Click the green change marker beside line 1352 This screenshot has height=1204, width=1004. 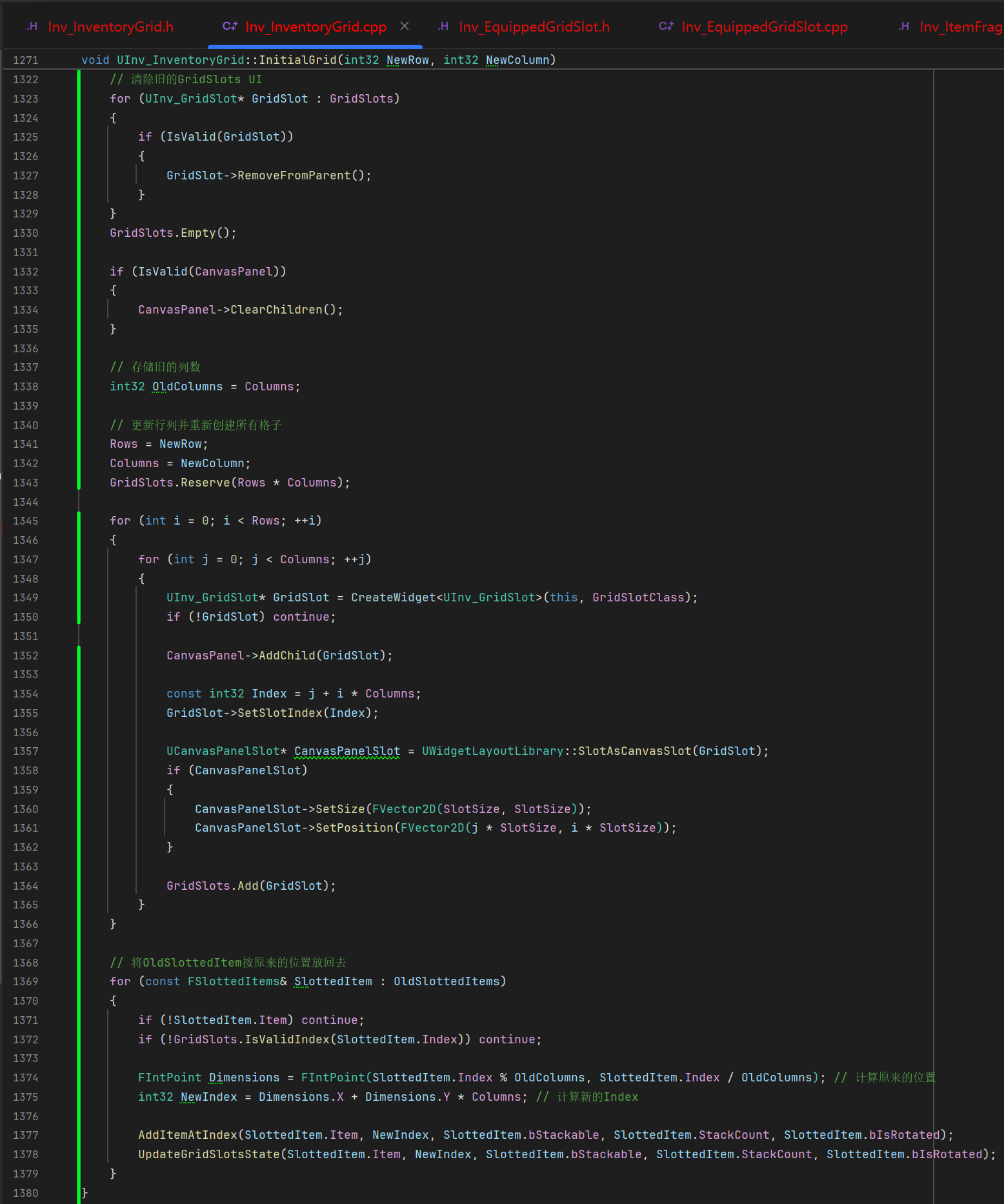click(x=79, y=656)
